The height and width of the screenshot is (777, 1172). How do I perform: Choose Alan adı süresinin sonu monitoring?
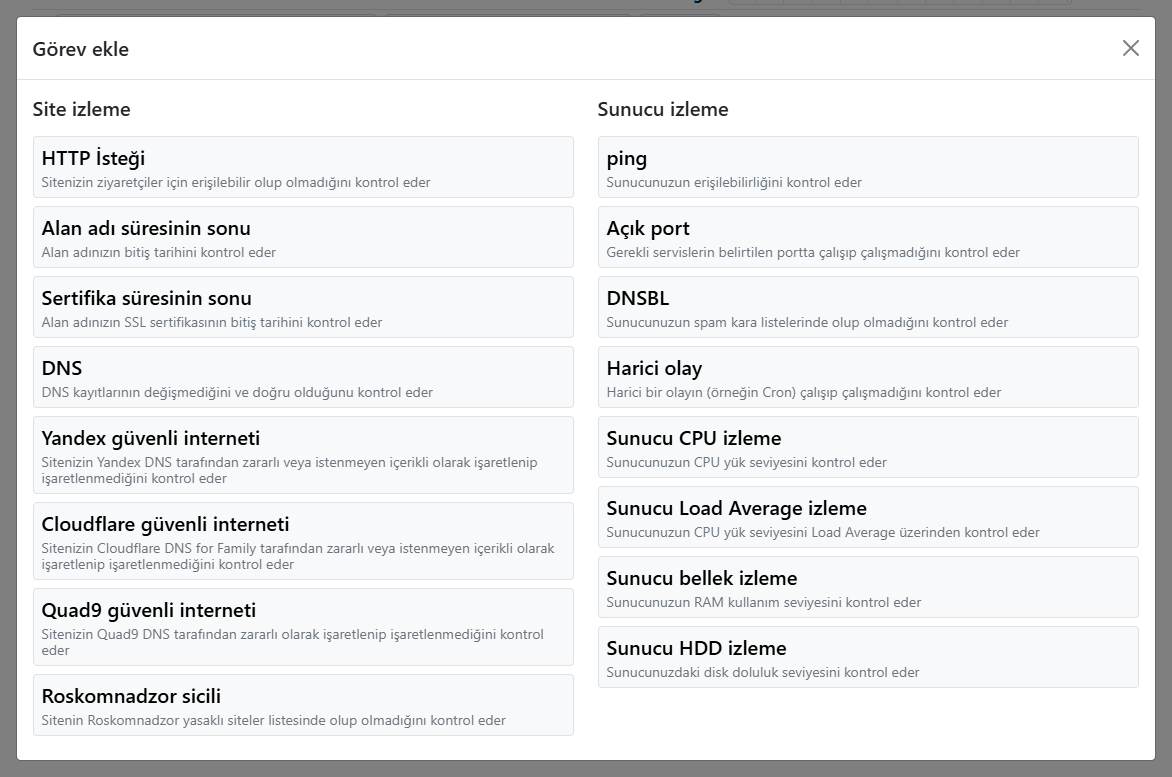coord(303,237)
